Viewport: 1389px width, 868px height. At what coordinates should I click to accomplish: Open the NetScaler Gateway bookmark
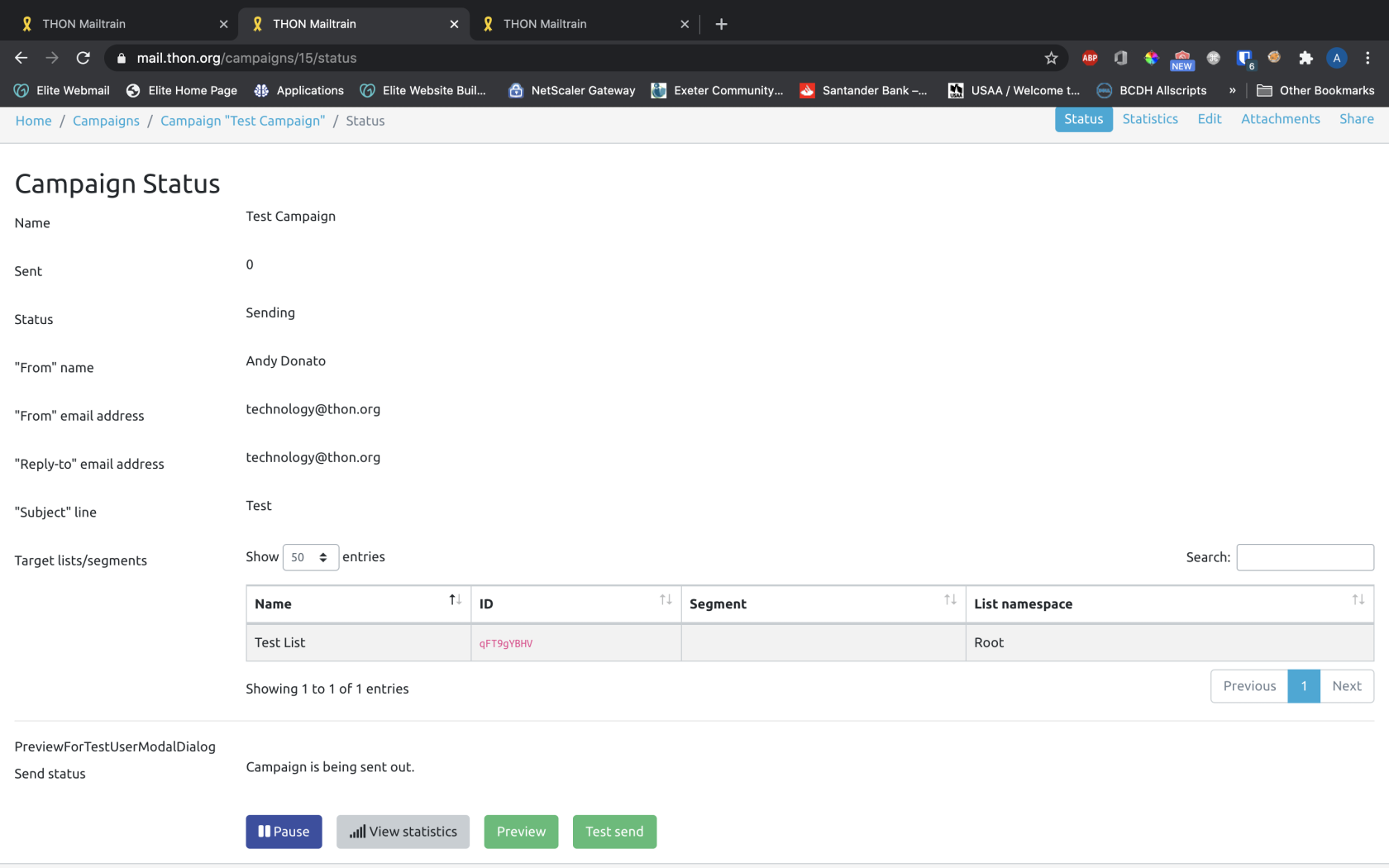(x=572, y=90)
